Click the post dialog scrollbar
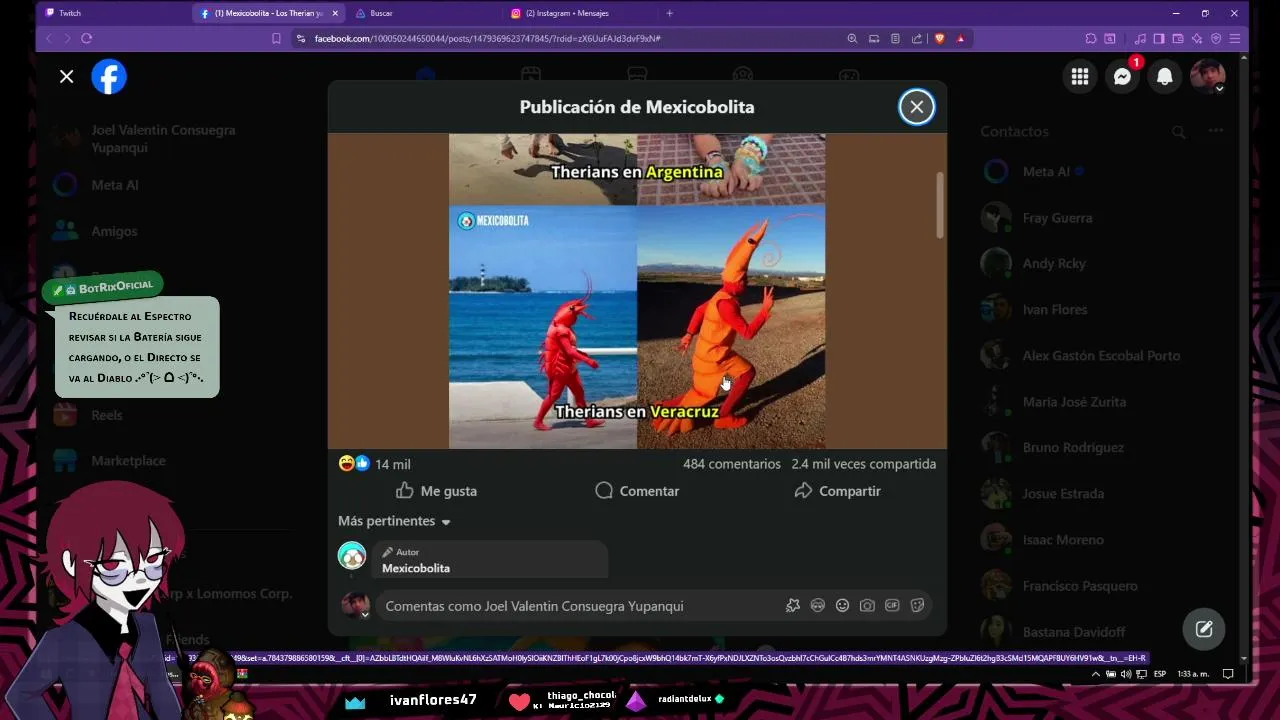The image size is (1280, 720). [940, 205]
